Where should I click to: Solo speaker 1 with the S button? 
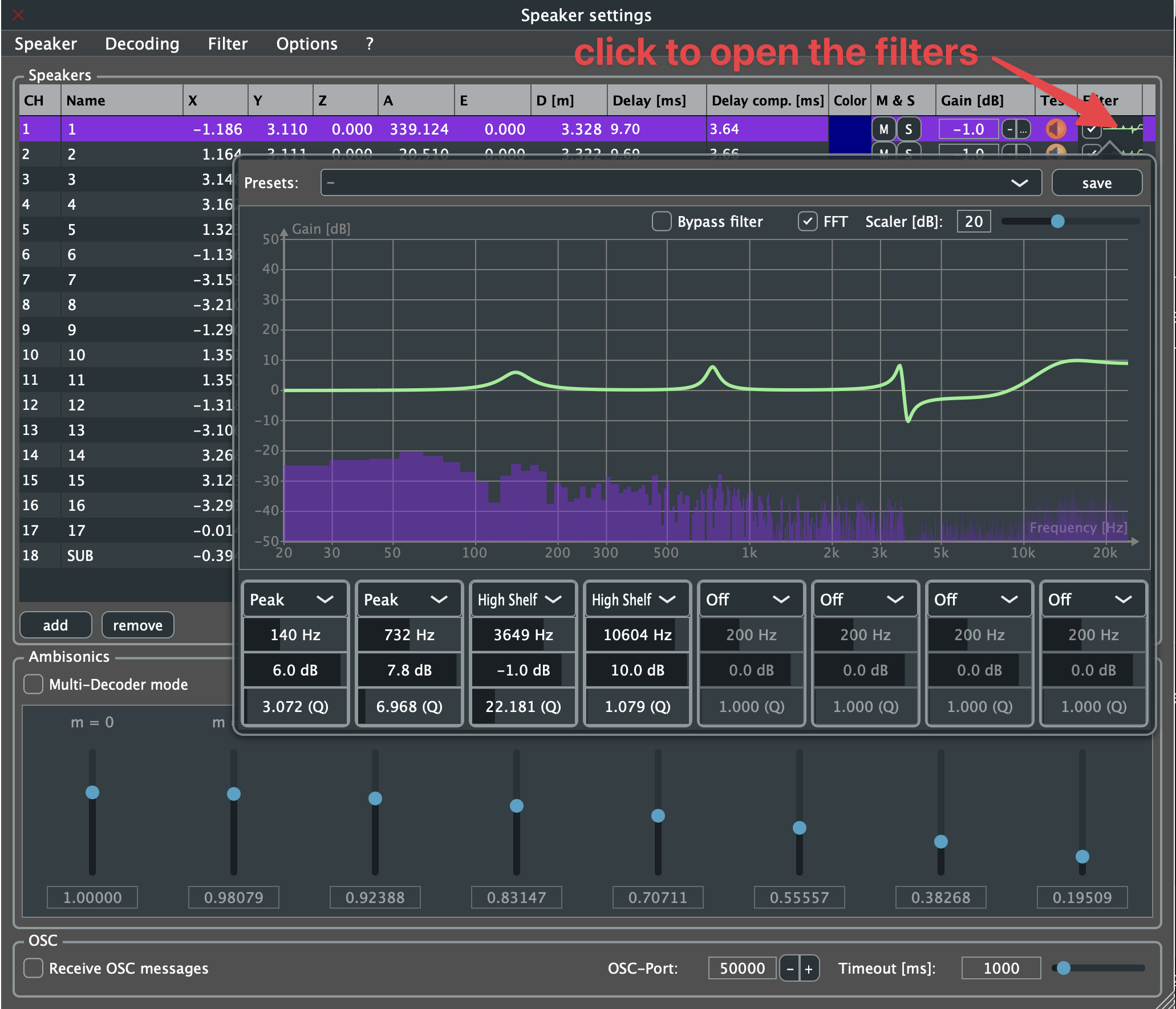909,129
